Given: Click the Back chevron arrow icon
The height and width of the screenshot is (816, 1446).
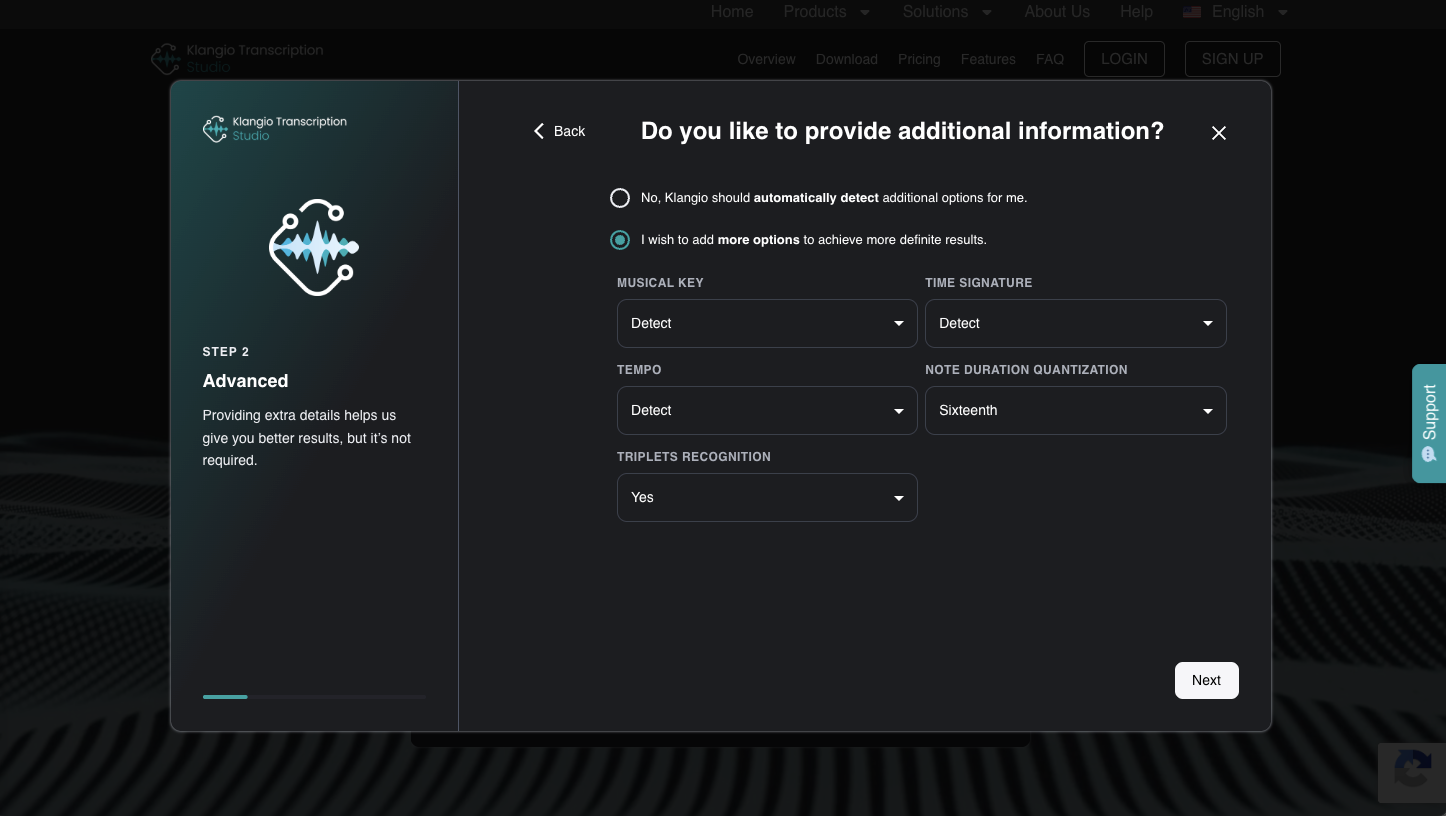Looking at the screenshot, I should pyautogui.click(x=539, y=131).
